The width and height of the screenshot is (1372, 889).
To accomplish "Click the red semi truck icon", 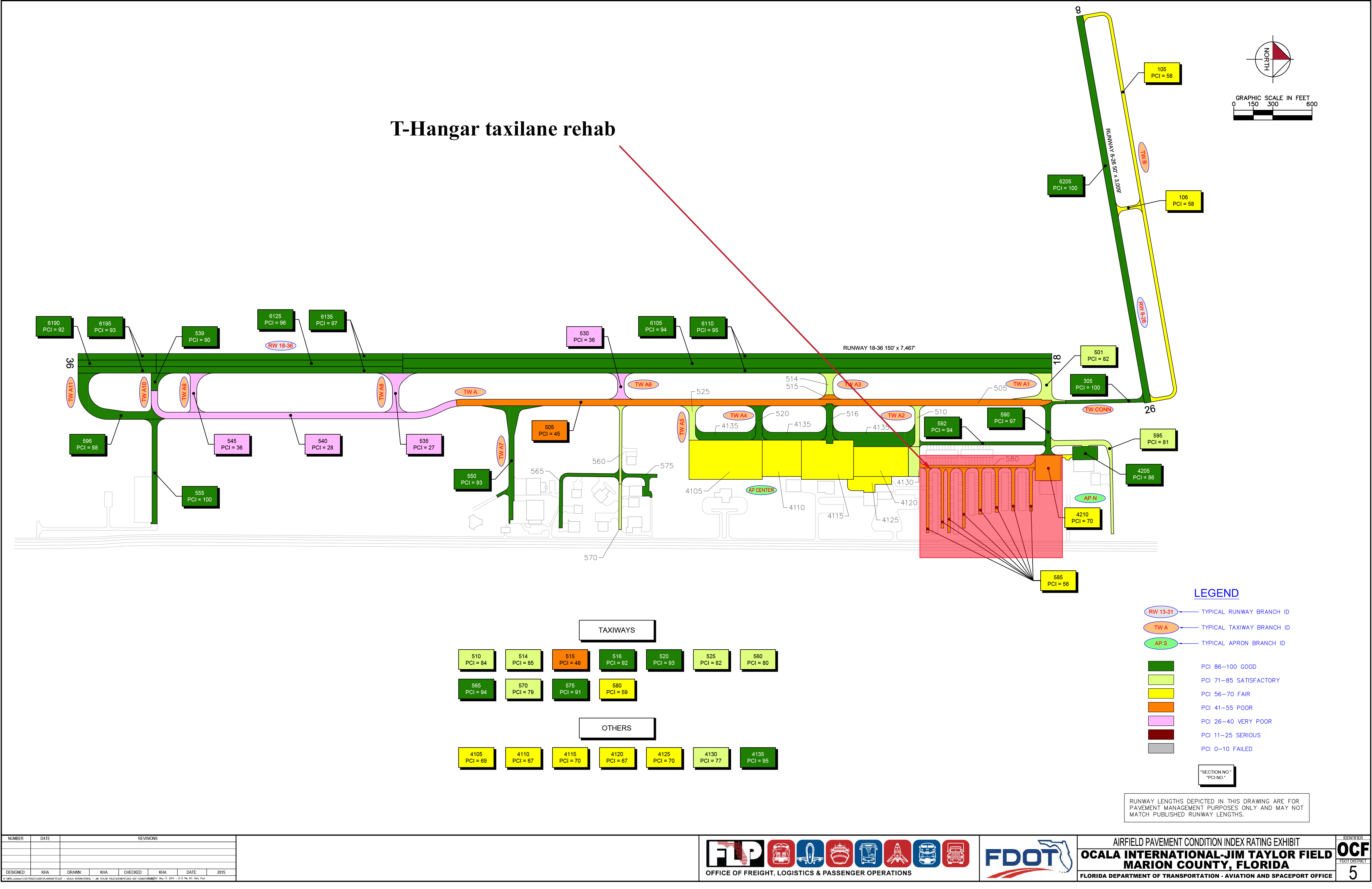I will 955,853.
